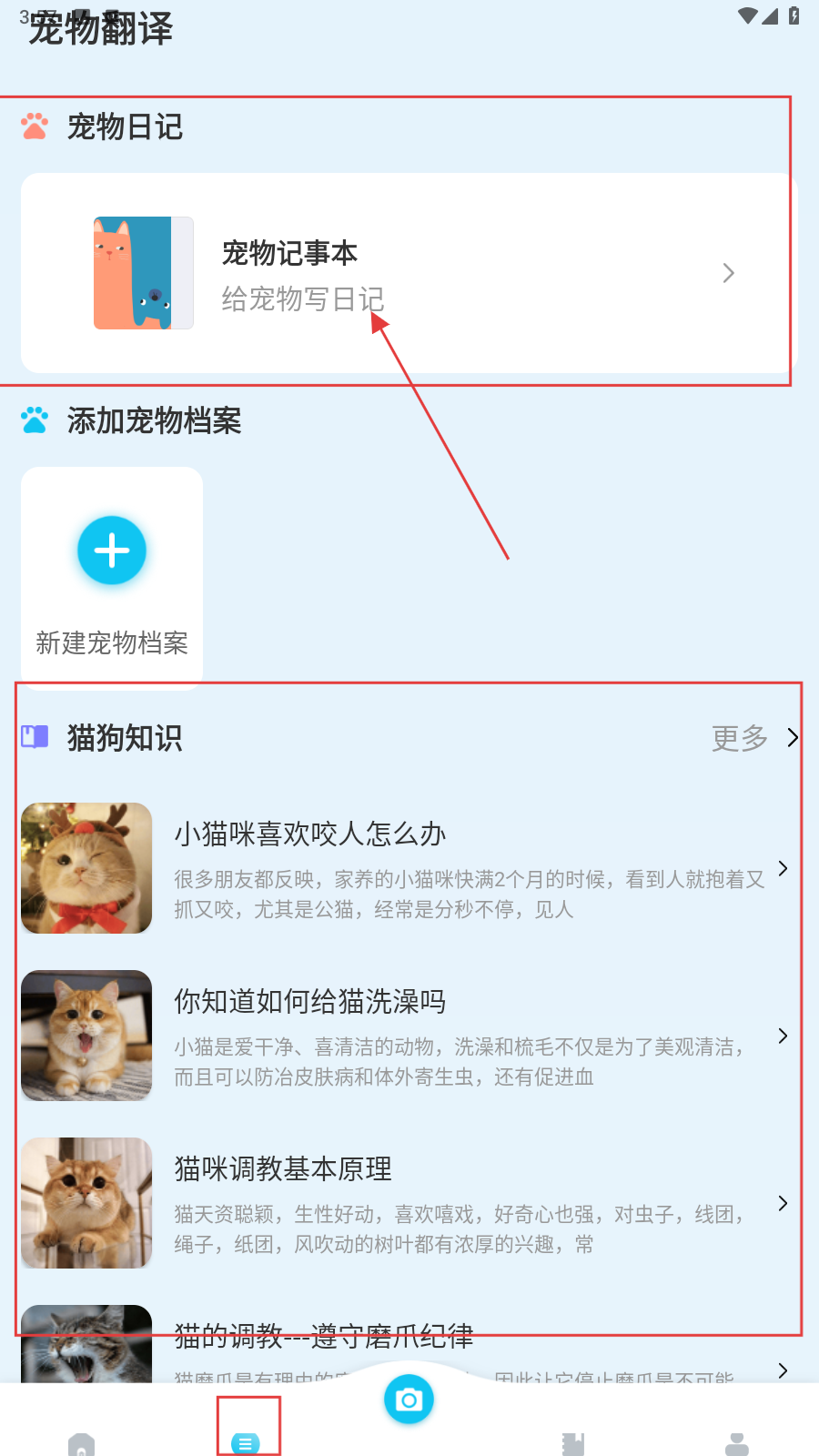The height and width of the screenshot is (1456, 819).
Task: Tap the battery icon in status bar
Action: [794, 15]
